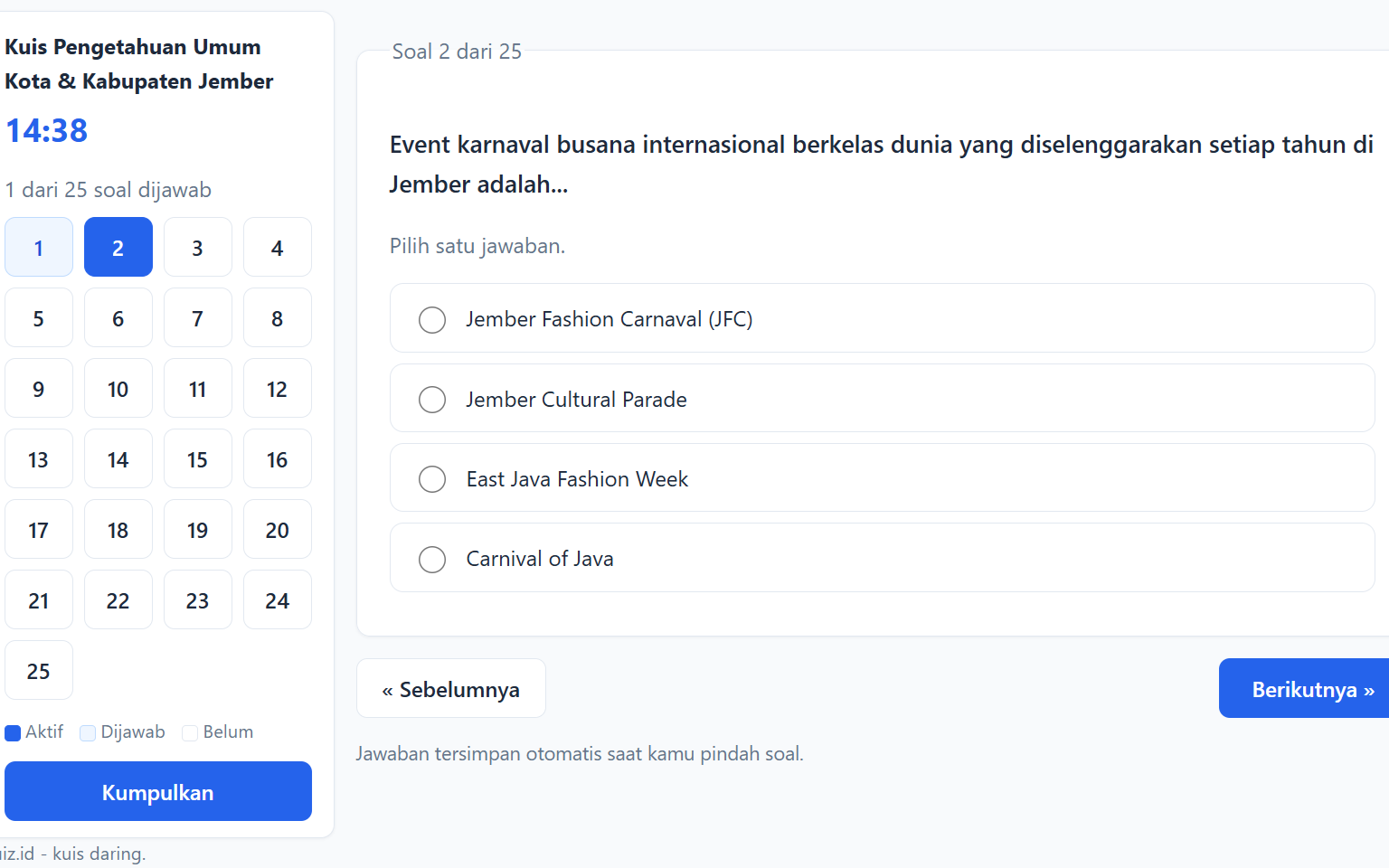Navigate to question 20
Image resolution: width=1389 pixels, height=868 pixels.
pyautogui.click(x=278, y=529)
